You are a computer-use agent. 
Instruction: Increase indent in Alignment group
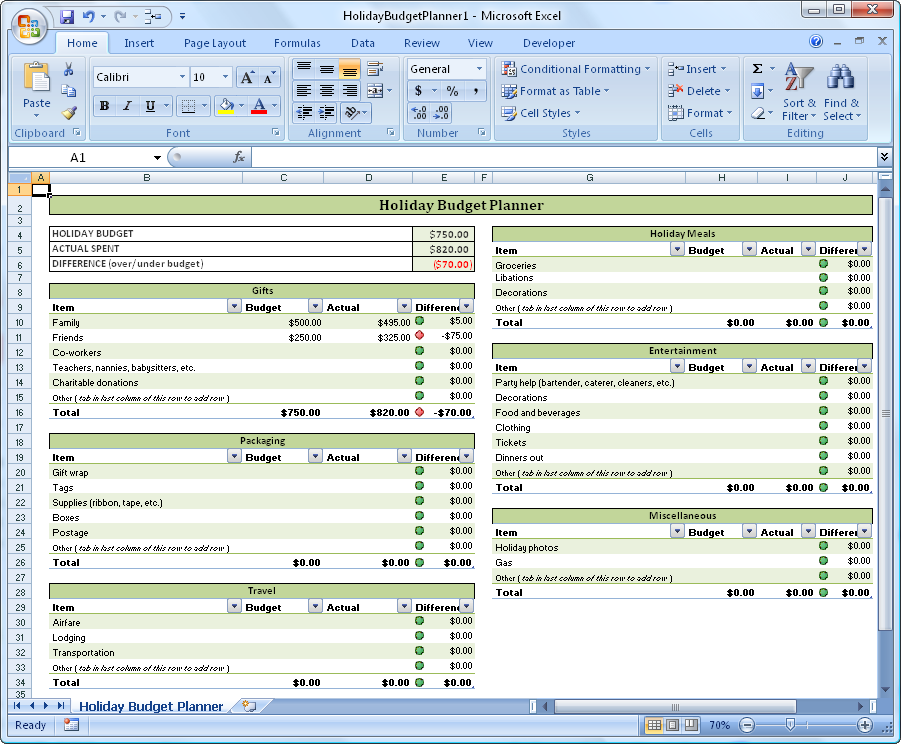coord(326,113)
